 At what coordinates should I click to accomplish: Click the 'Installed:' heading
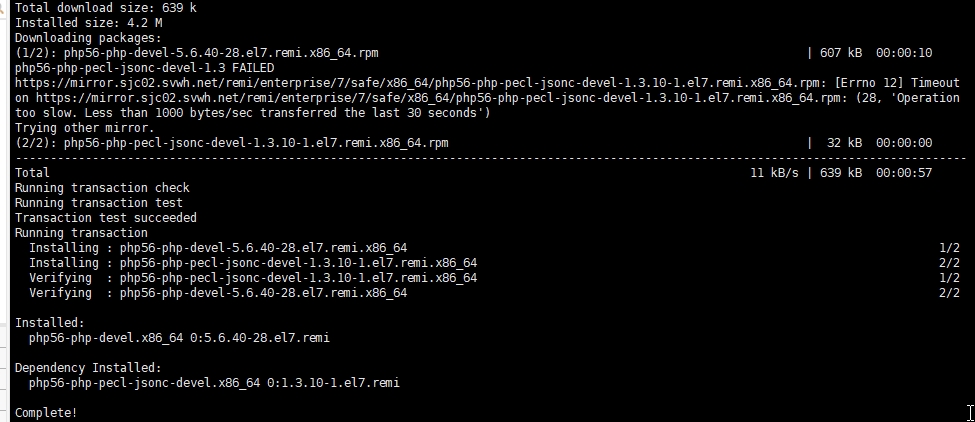click(x=50, y=323)
